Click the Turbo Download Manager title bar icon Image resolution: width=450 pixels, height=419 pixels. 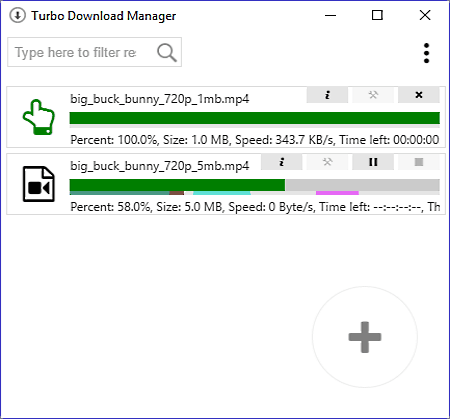(17, 15)
